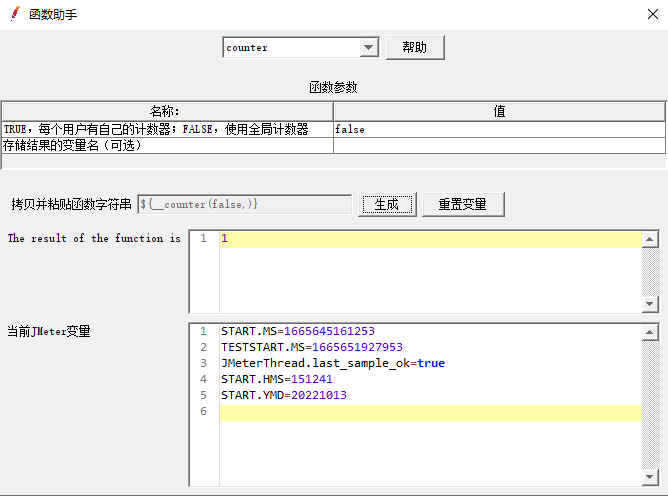Click the down arrow of result area scrollbar
Image resolution: width=668 pixels, height=496 pixels.
[x=650, y=304]
